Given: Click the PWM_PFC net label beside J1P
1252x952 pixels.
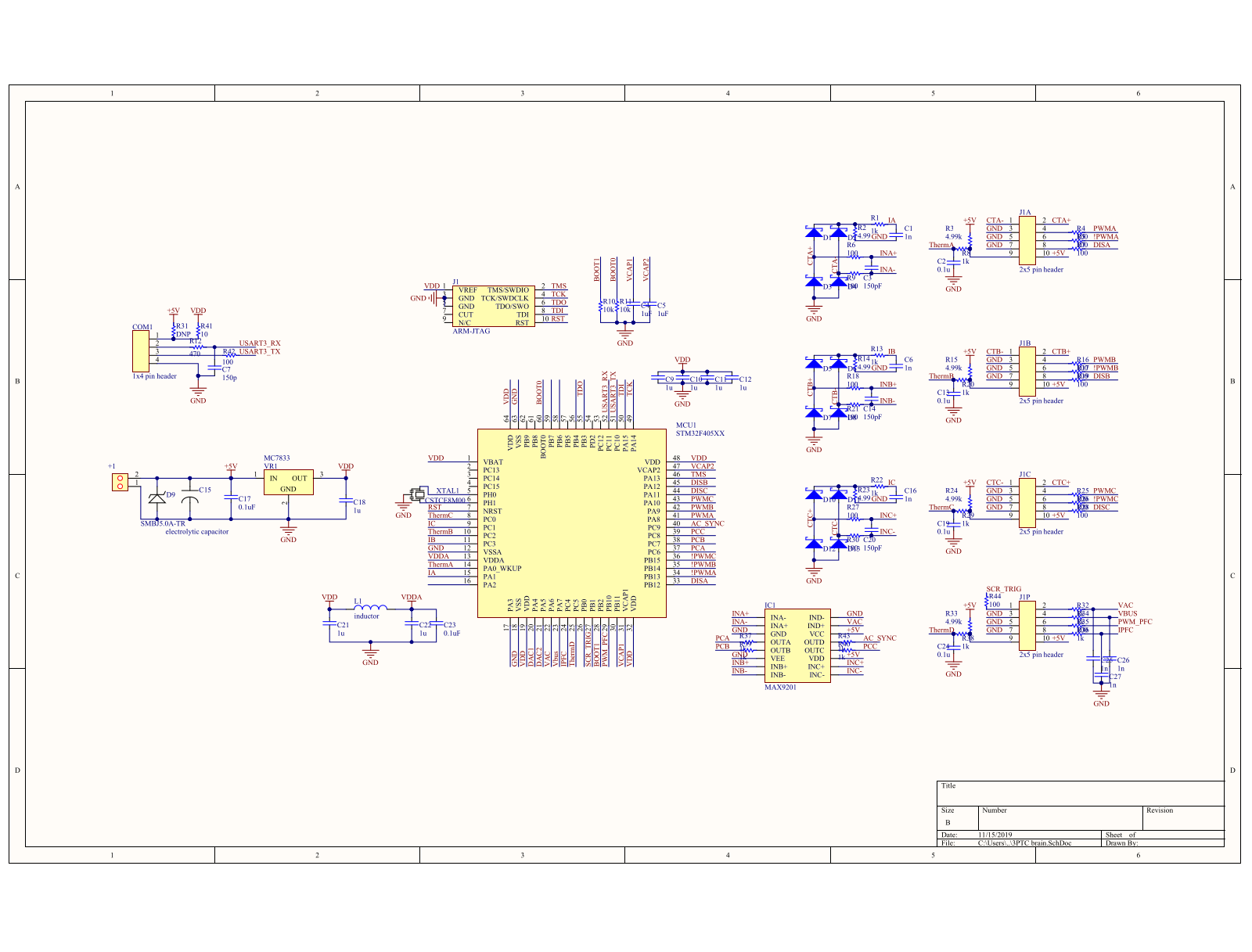Looking at the screenshot, I should (x=1135, y=622).
